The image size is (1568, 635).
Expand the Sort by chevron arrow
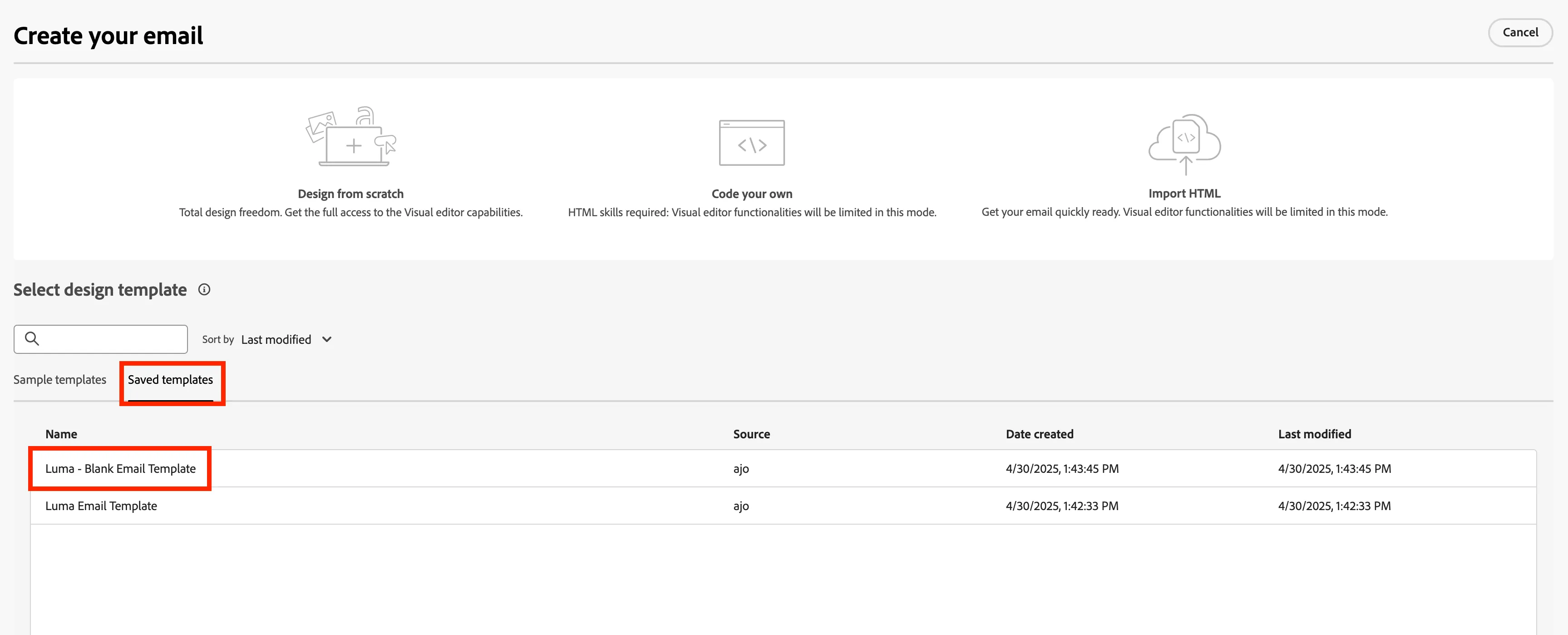(327, 340)
